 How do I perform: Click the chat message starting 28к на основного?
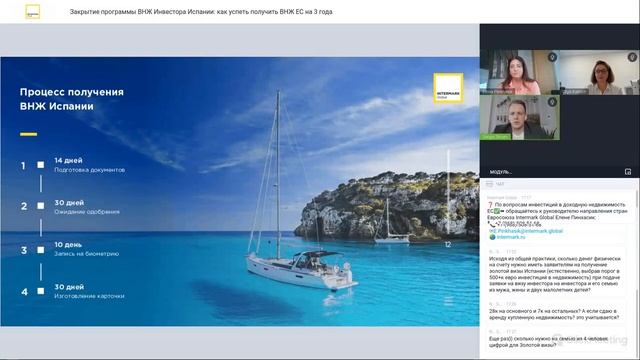pyautogui.click(x=554, y=314)
